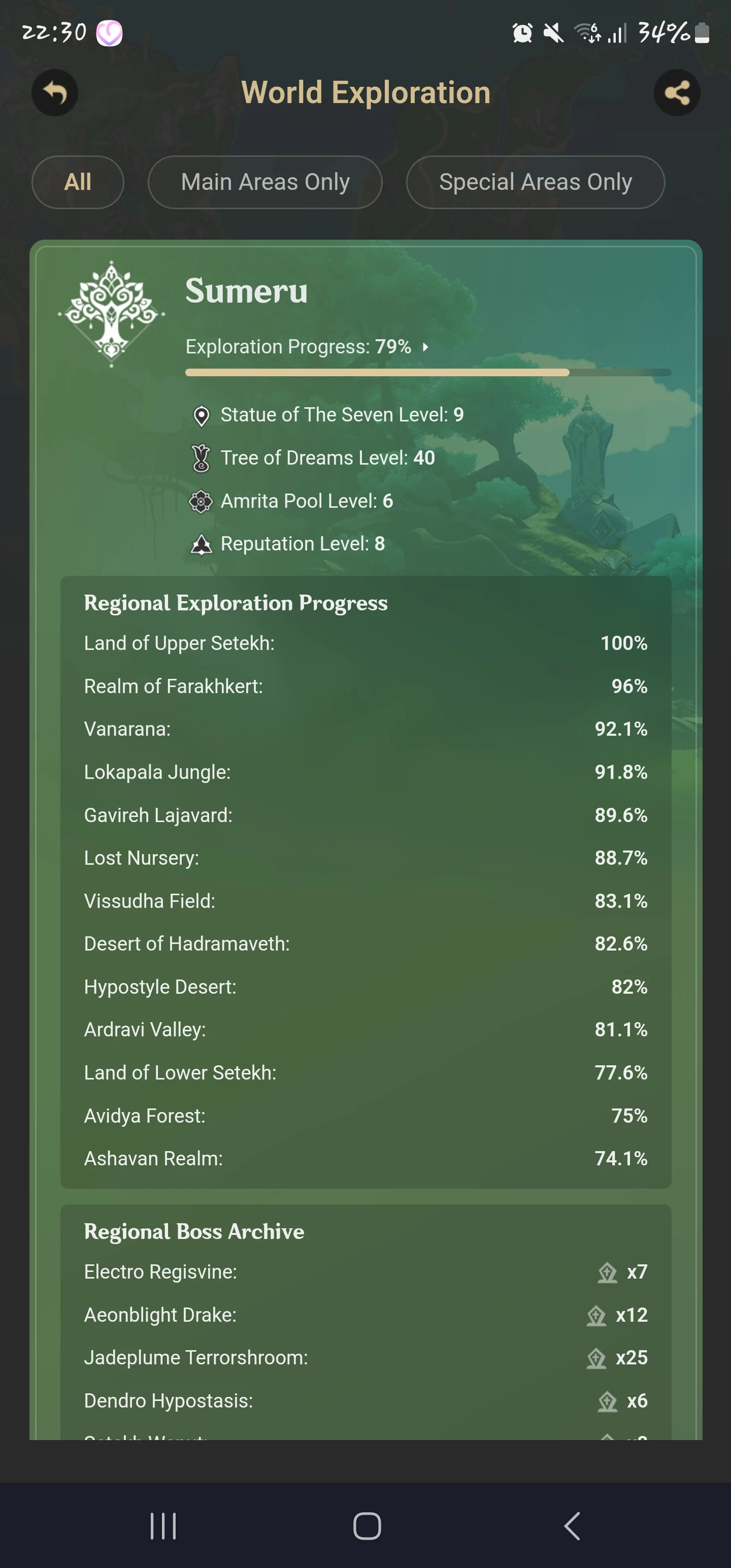Tap the Reputation Level icon

coord(202,544)
